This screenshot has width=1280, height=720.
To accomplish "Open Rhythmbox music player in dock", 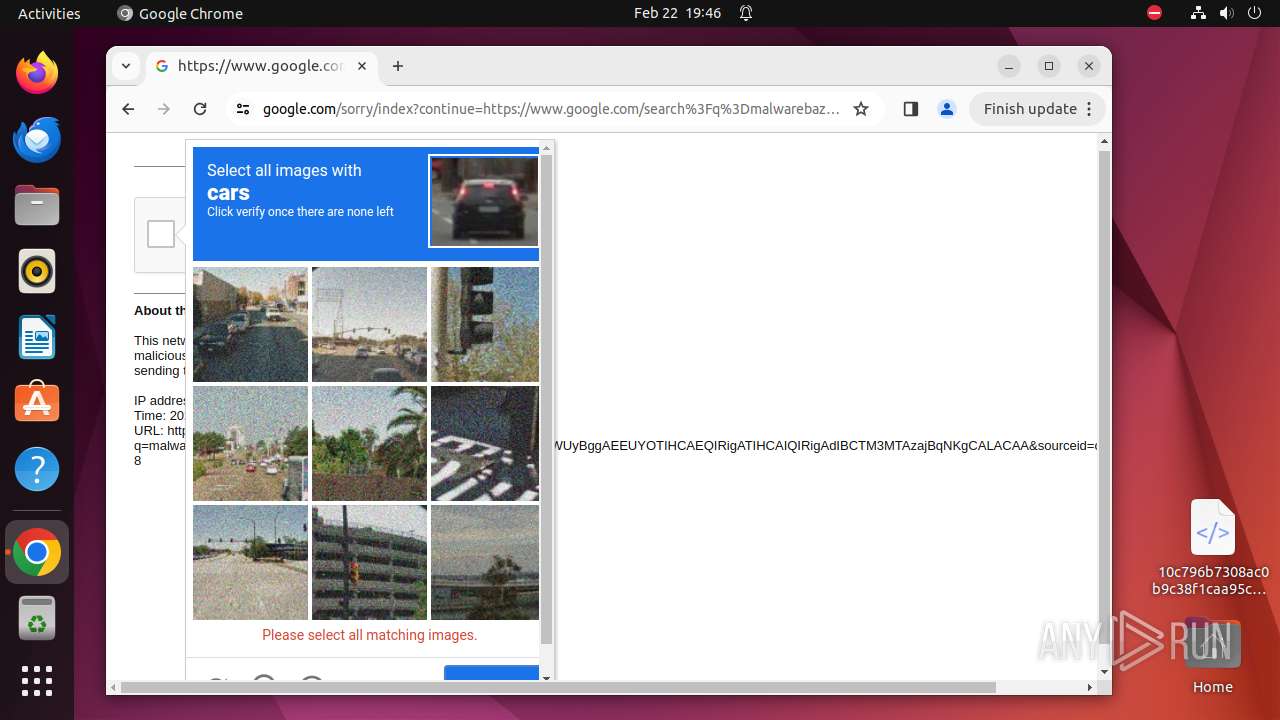I will click(x=37, y=271).
